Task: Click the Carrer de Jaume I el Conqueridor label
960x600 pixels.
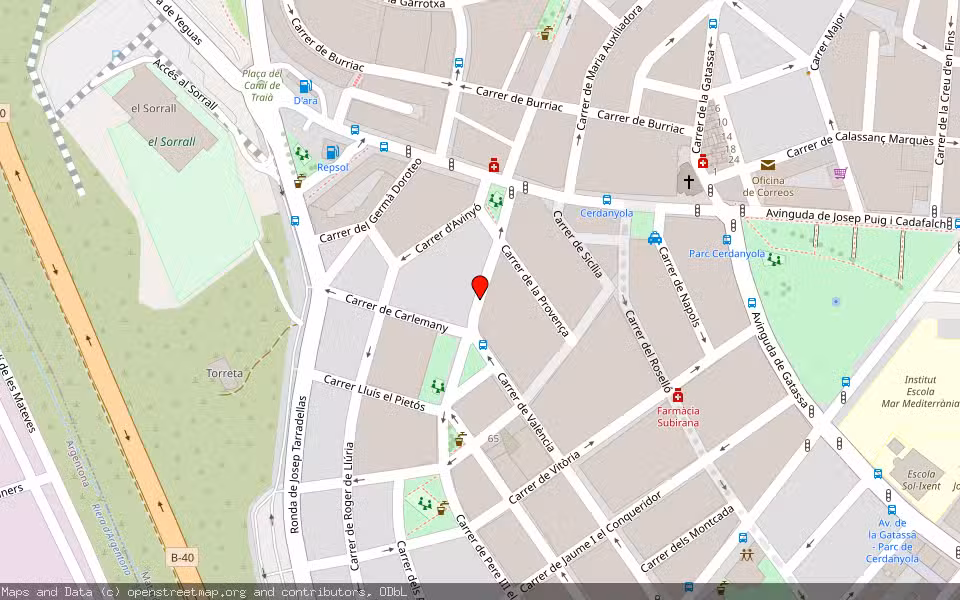Action: 591,542
